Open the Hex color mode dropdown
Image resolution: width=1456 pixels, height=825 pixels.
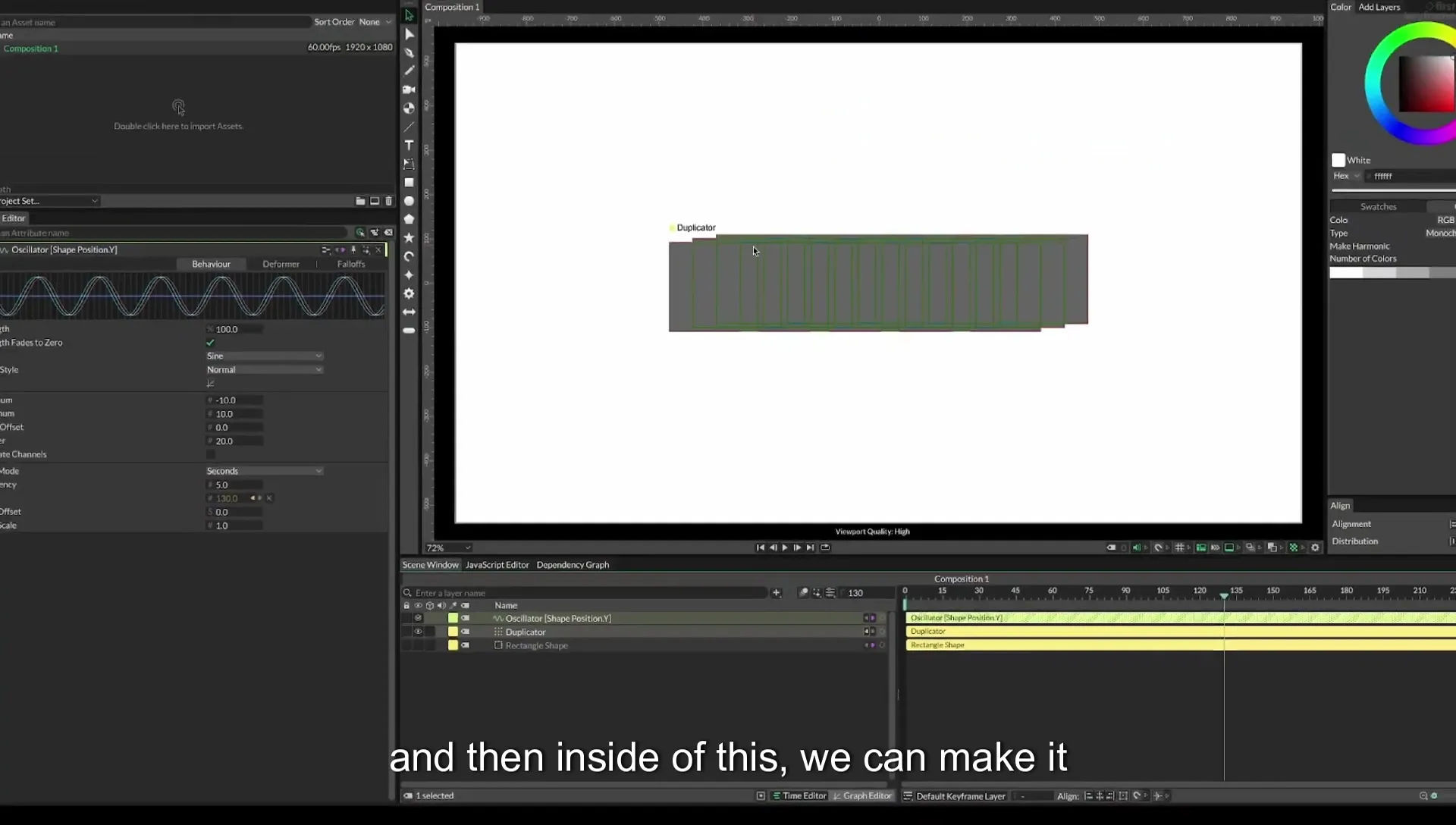click(1347, 176)
